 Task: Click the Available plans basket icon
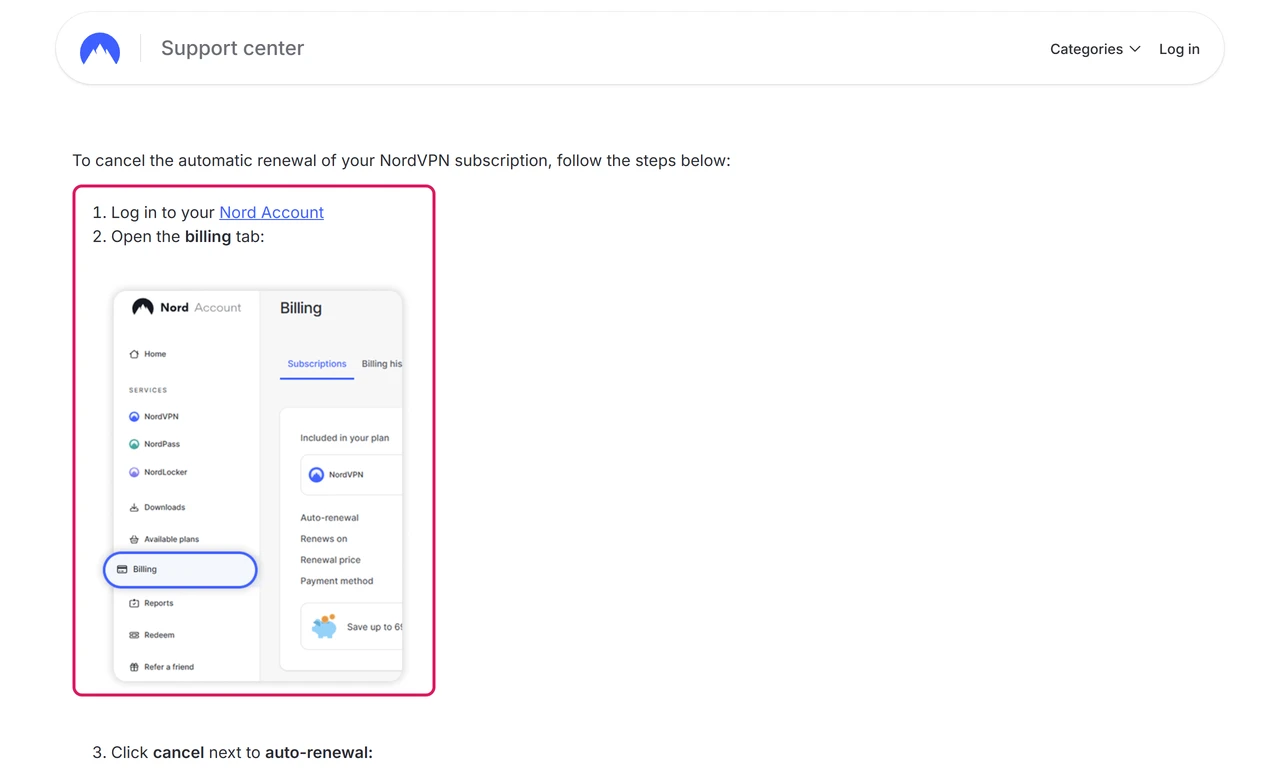pyautogui.click(x=134, y=539)
